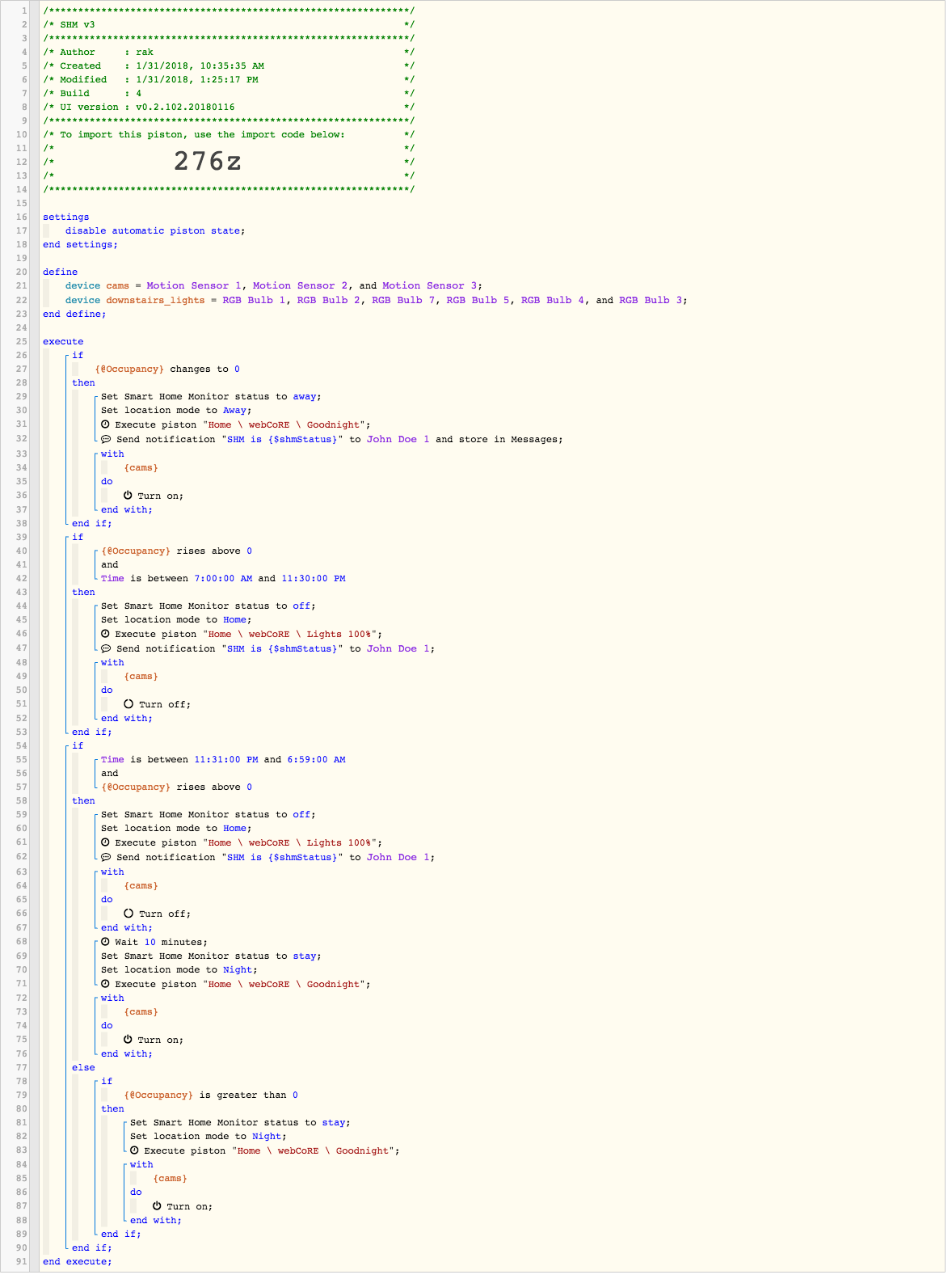The image size is (952, 1279).
Task: Click 'Motion Sensor 2' device name
Action: [x=301, y=285]
